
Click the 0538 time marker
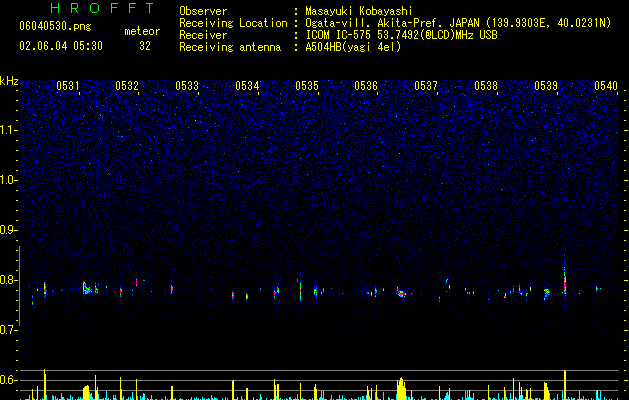[486, 86]
